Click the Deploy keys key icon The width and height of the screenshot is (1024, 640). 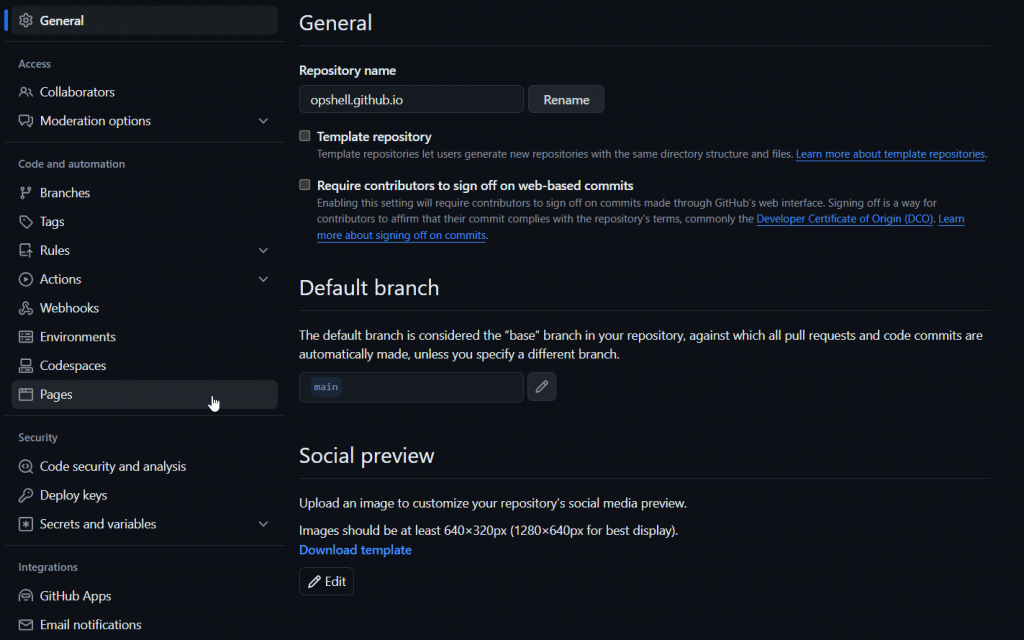(x=25, y=495)
